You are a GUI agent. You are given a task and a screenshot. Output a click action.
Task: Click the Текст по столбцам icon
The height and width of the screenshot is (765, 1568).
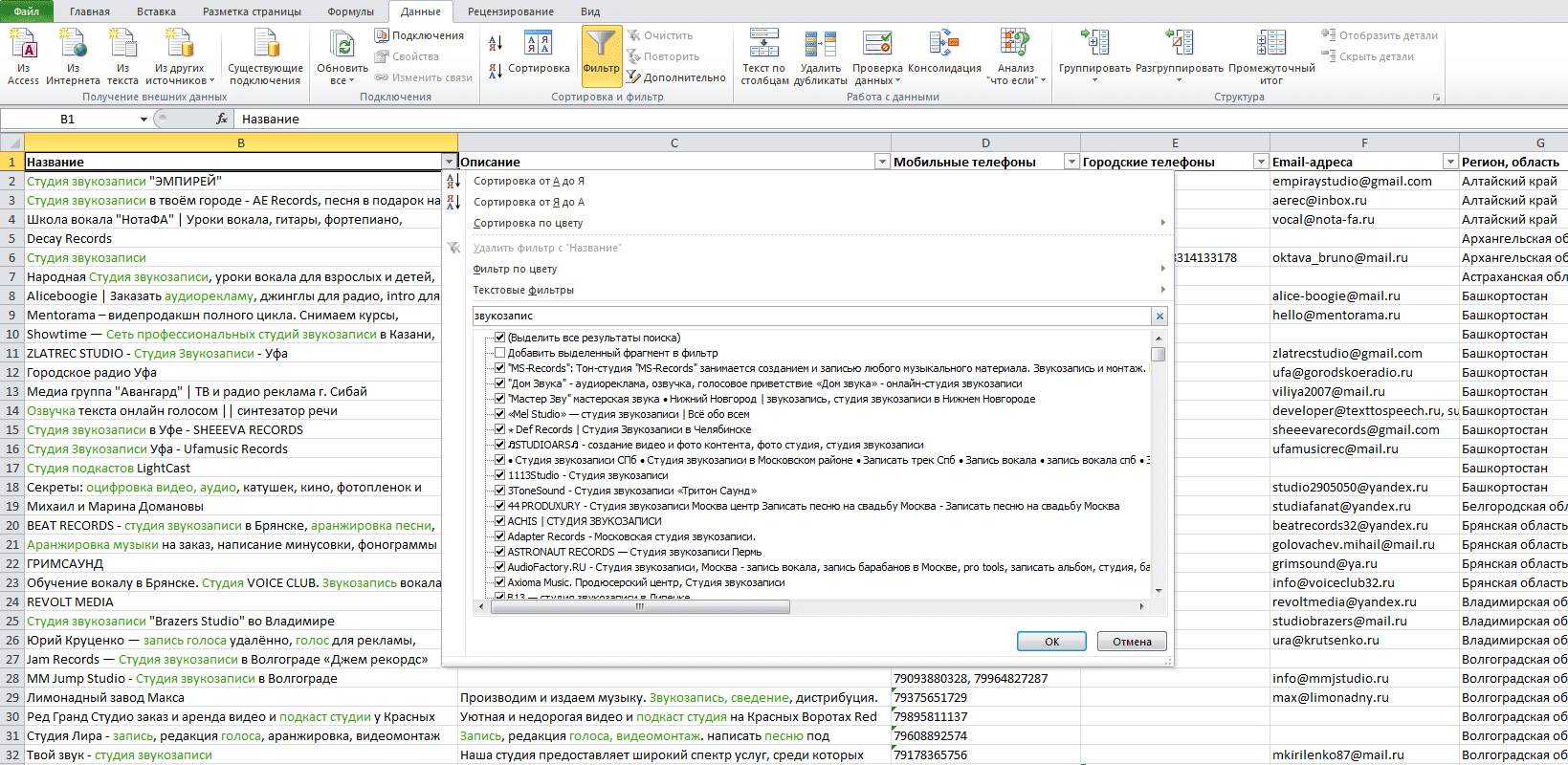763,44
